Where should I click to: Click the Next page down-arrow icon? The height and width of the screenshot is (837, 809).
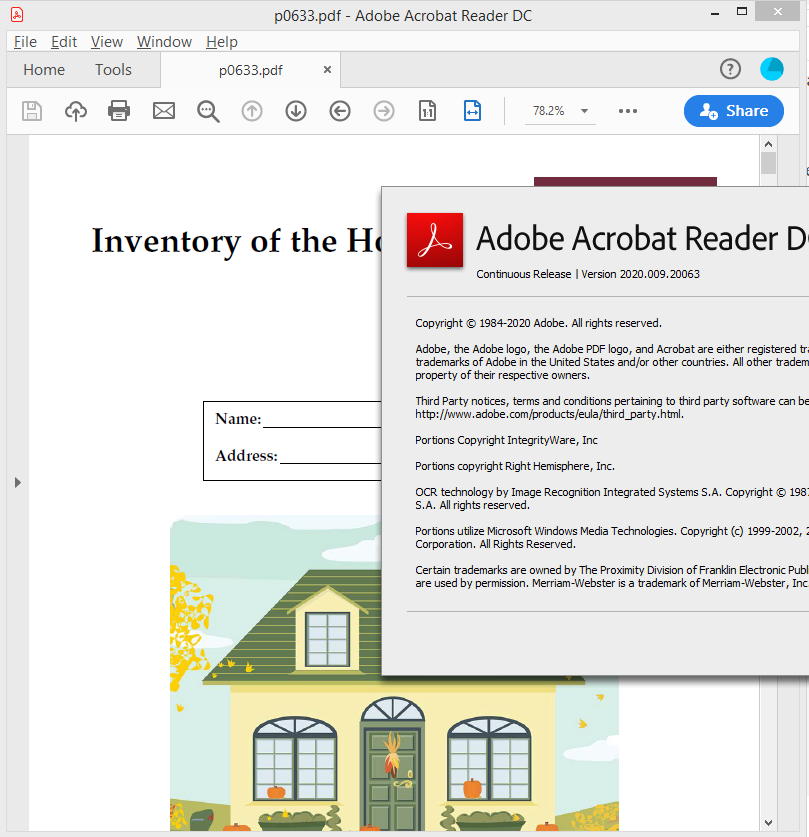tap(295, 111)
